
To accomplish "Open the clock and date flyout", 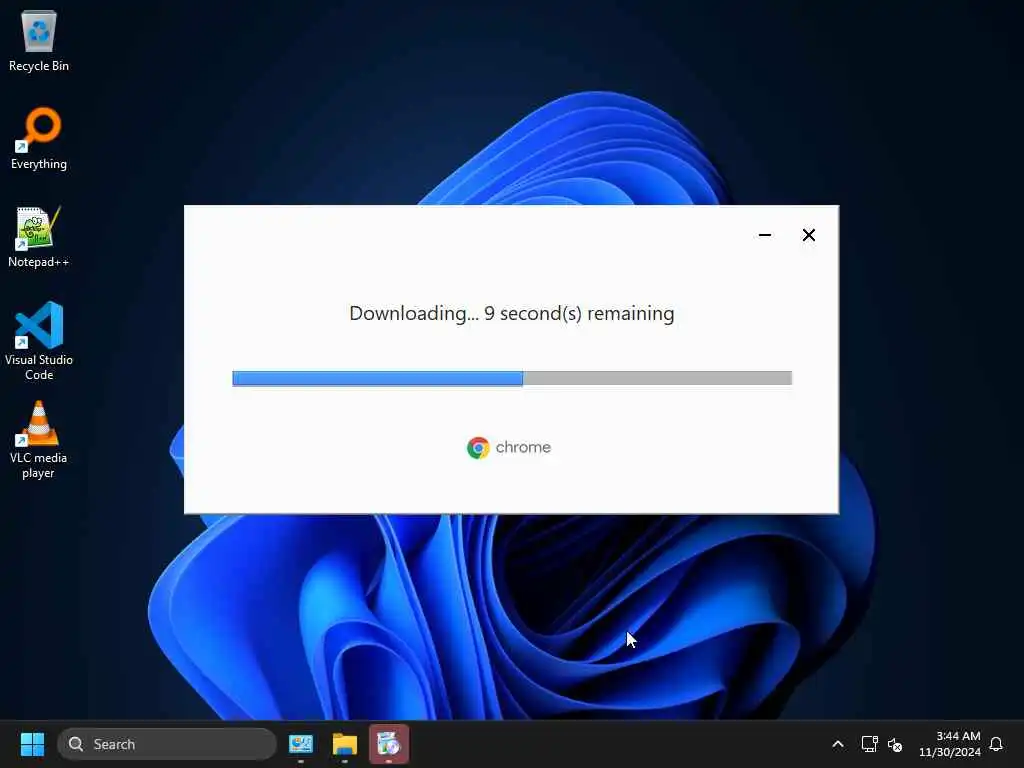I will point(950,744).
